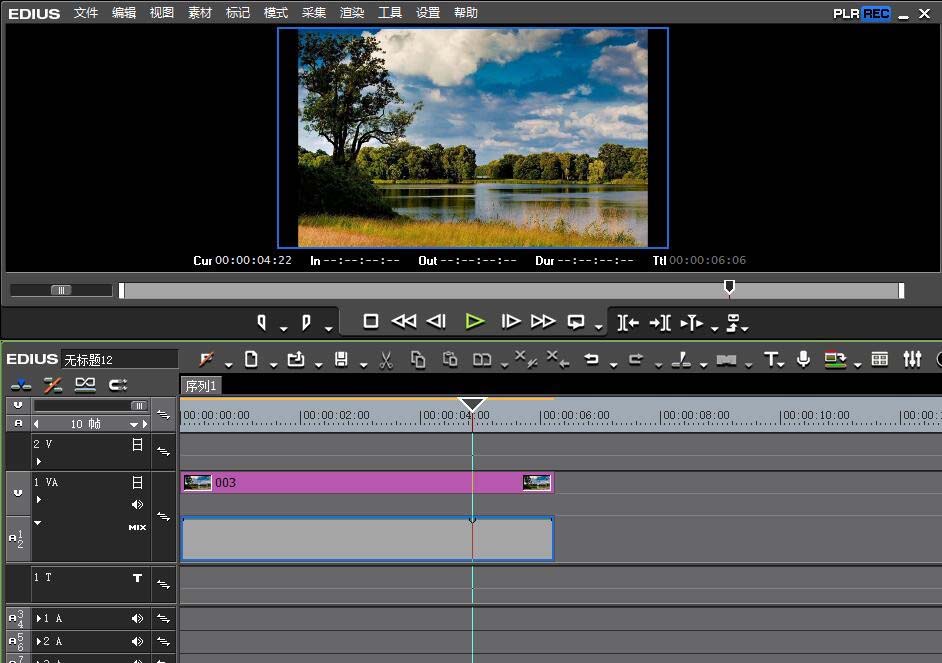
Task: Open drop-down beside Set In marker
Action: pyautogui.click(x=284, y=328)
